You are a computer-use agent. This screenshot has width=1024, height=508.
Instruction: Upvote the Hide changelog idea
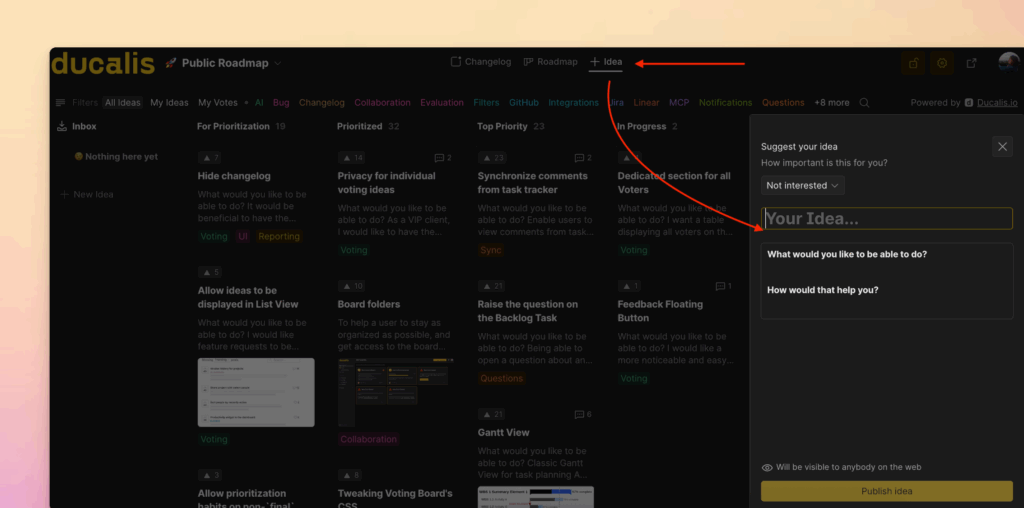click(210, 158)
